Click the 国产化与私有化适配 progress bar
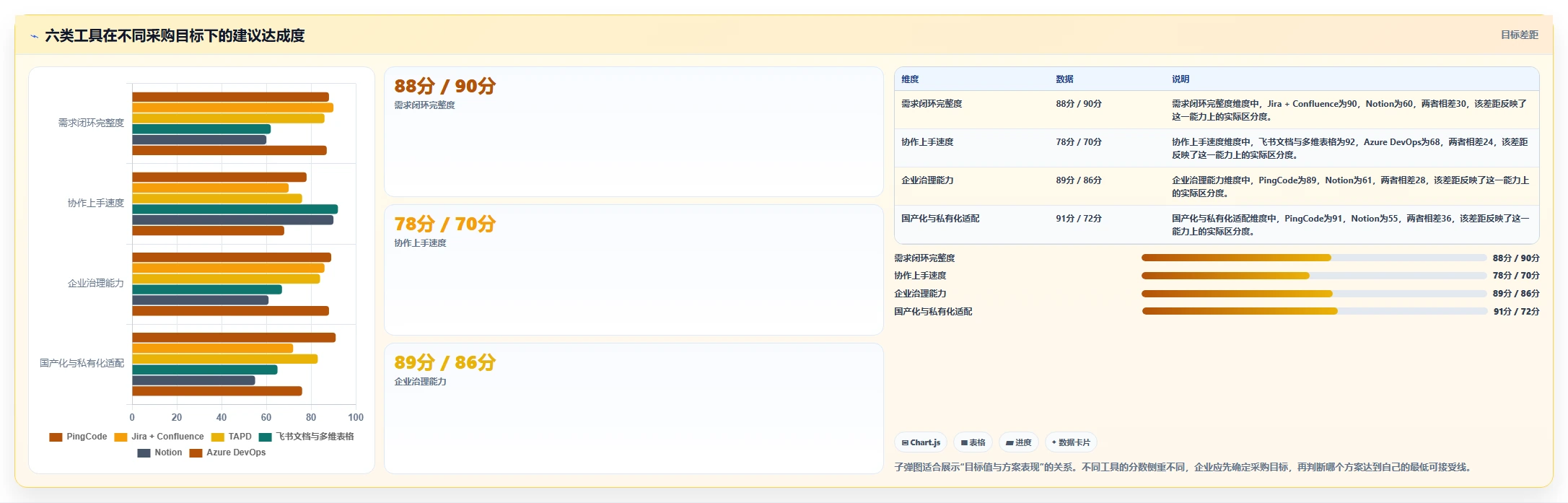 tap(1315, 311)
